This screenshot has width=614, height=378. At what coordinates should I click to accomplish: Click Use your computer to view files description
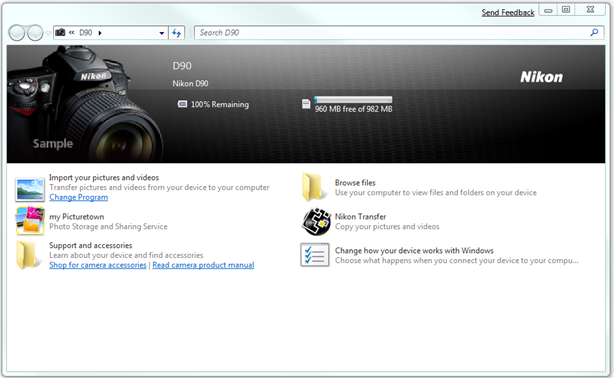tap(436, 192)
